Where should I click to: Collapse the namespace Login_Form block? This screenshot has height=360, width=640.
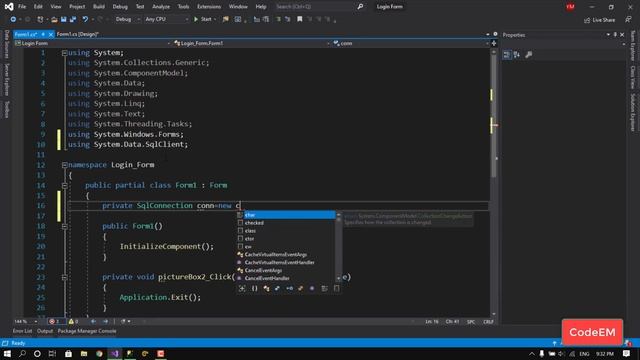pos(64,165)
